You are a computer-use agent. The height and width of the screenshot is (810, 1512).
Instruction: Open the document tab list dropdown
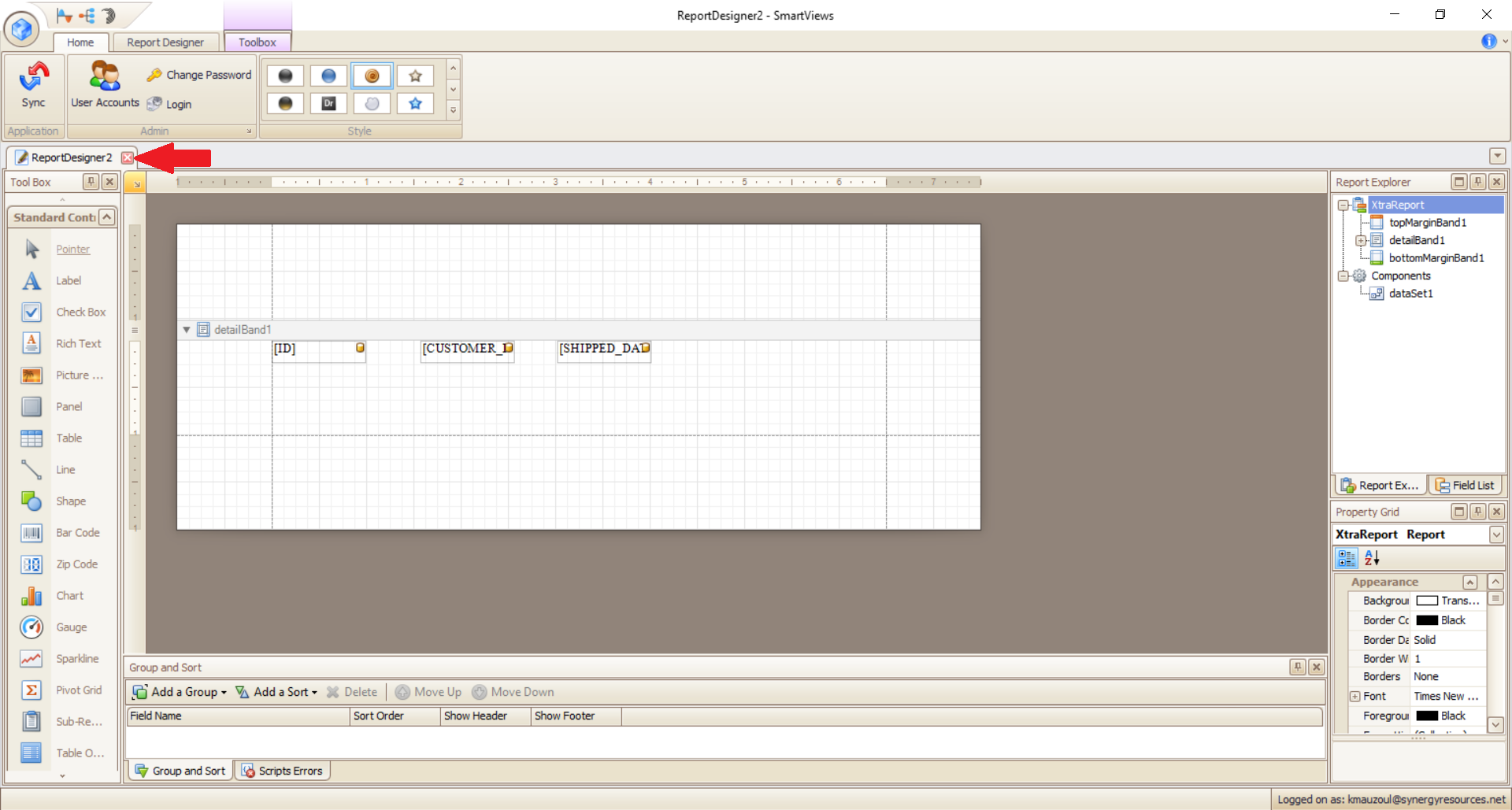(1497, 157)
